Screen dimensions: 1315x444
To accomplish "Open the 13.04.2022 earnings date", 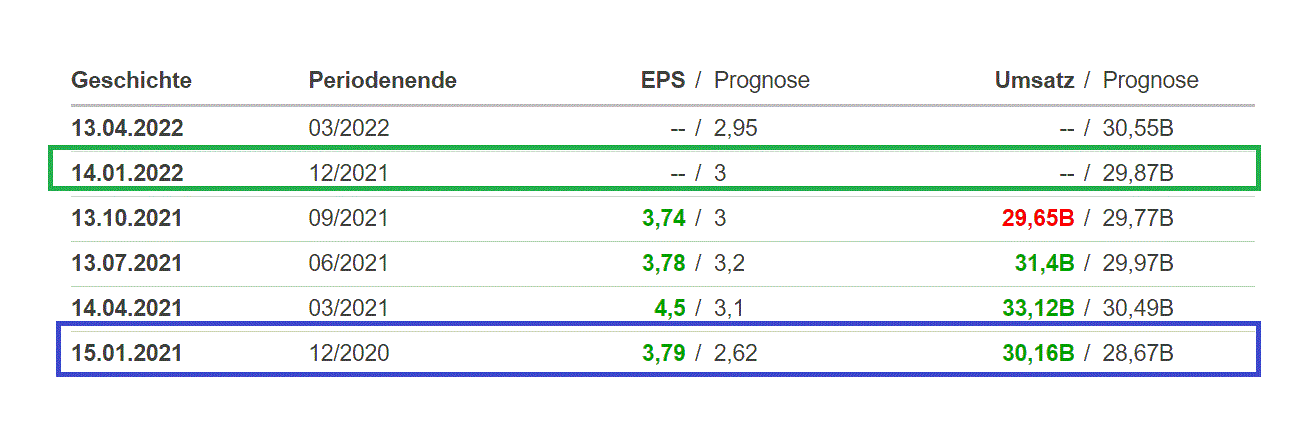I will (127, 128).
